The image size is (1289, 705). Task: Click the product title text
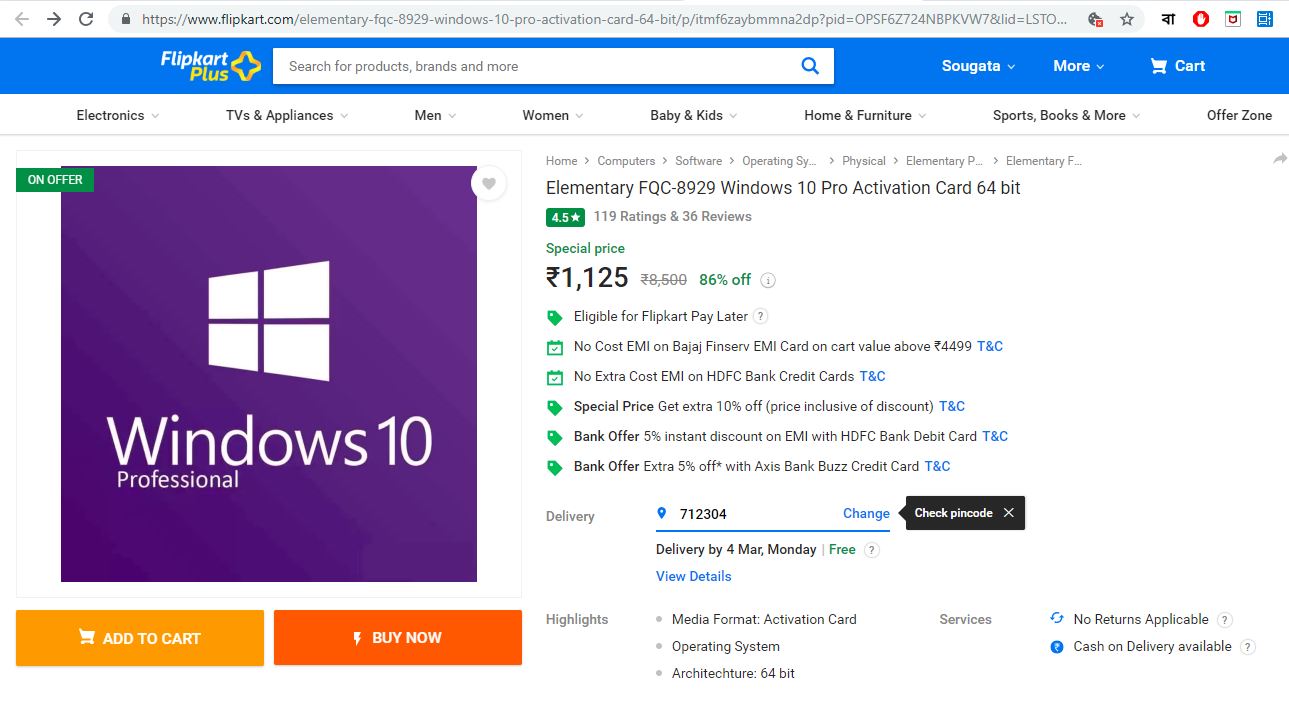point(783,188)
